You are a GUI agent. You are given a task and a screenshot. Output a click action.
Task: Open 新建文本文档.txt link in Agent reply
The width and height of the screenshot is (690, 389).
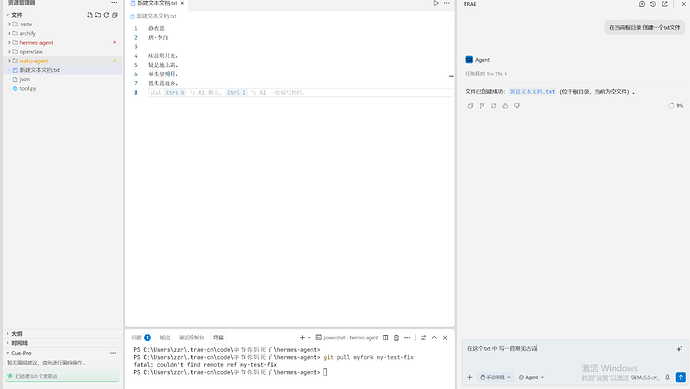pyautogui.click(x=532, y=92)
